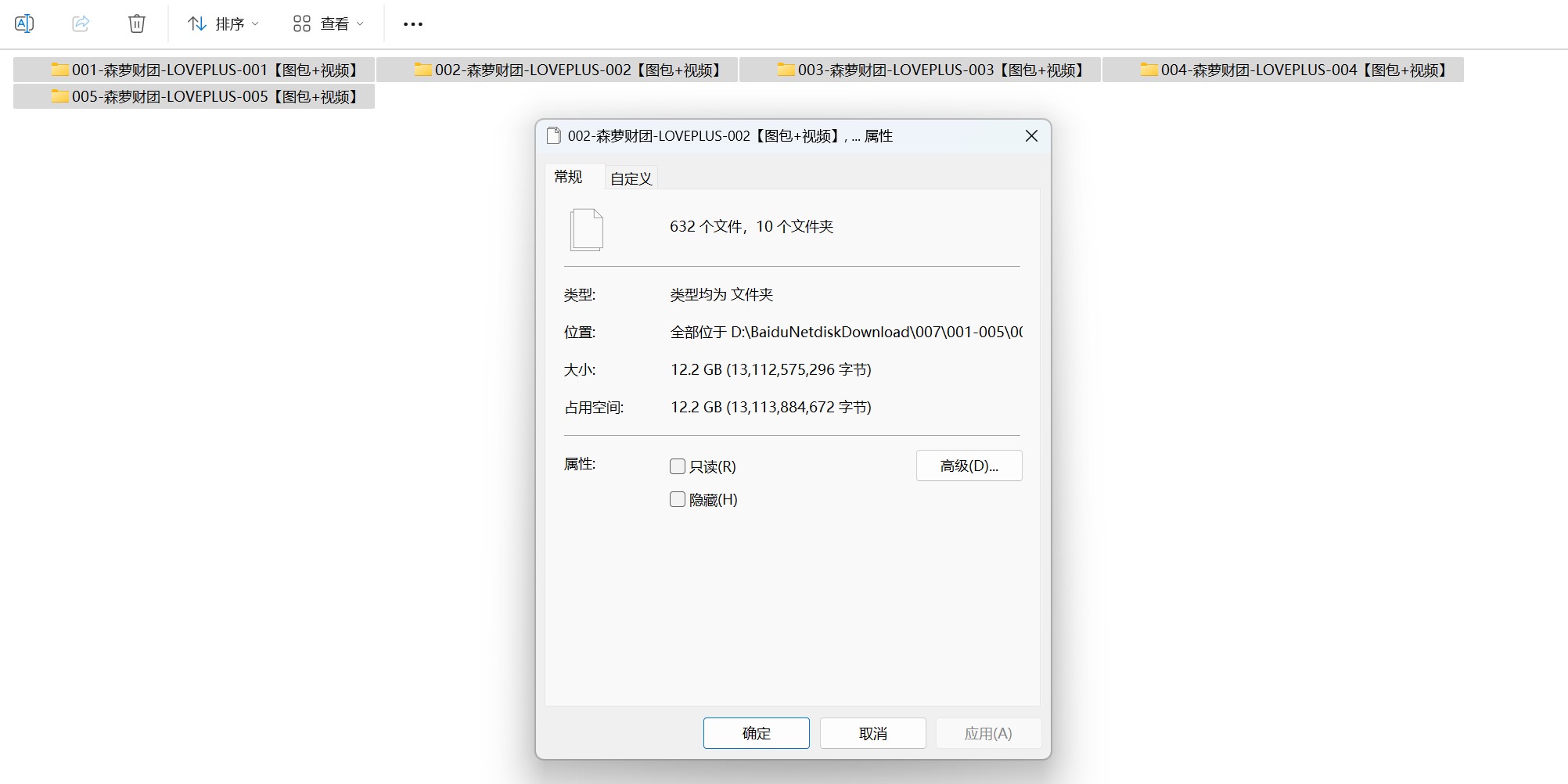Image resolution: width=1568 pixels, height=784 pixels.
Task: Toggle the 隐藏(H) hidden checkbox
Action: coord(678,499)
